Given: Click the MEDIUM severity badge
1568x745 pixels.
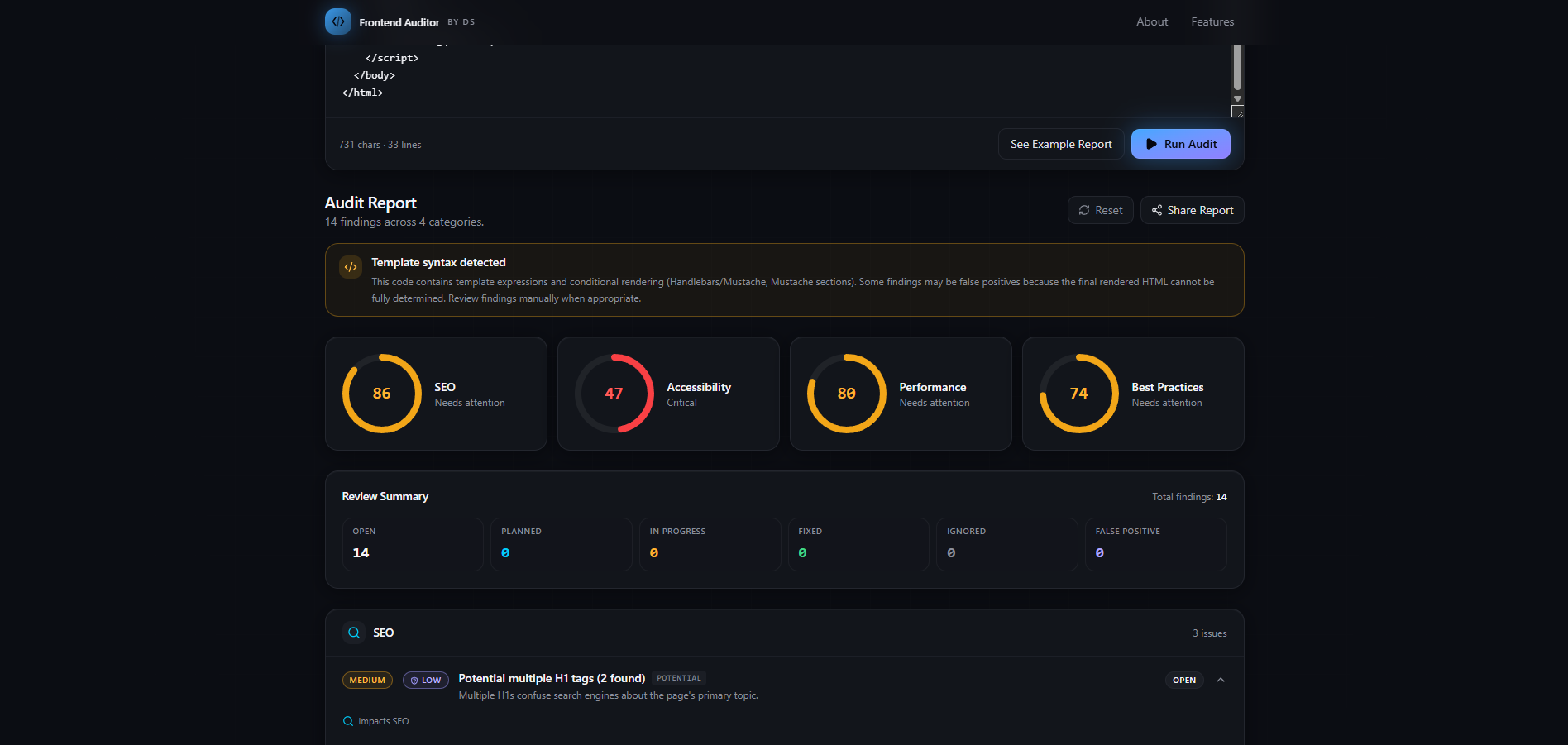Looking at the screenshot, I should coord(367,681).
